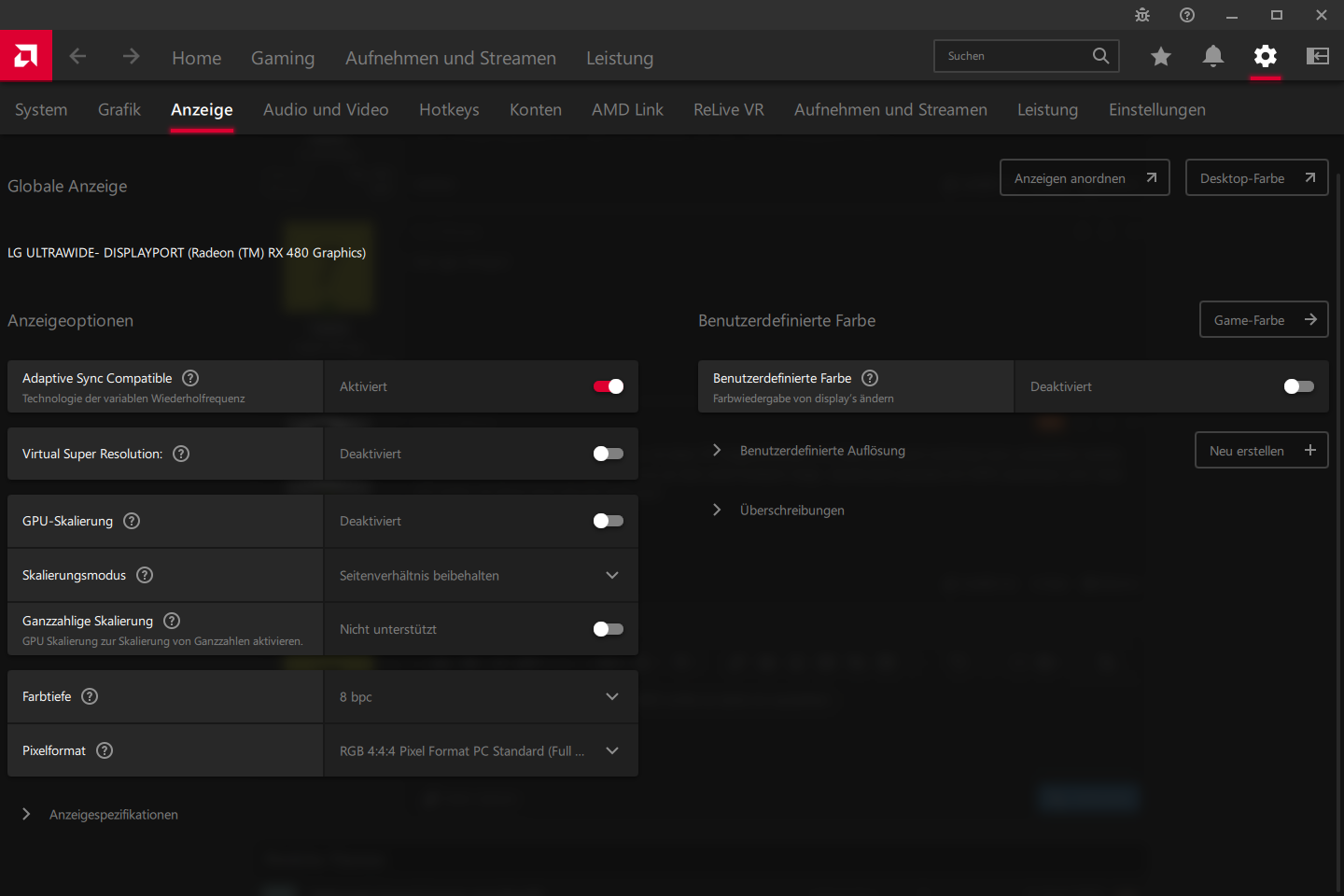
Task: Enable Benutzerdefinierte Farbe toggle
Action: tap(1299, 386)
